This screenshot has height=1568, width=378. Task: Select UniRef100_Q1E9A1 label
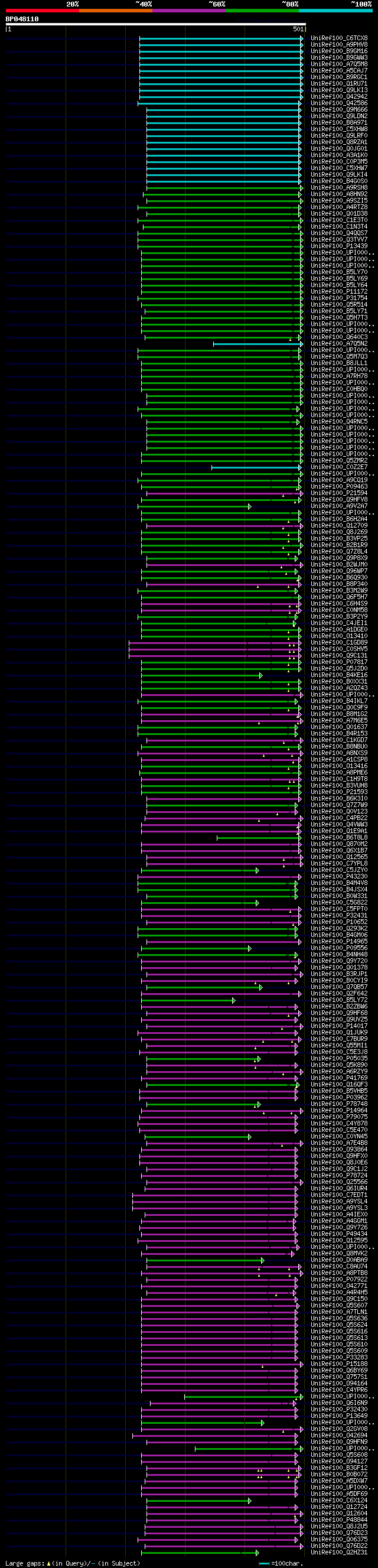point(339,831)
